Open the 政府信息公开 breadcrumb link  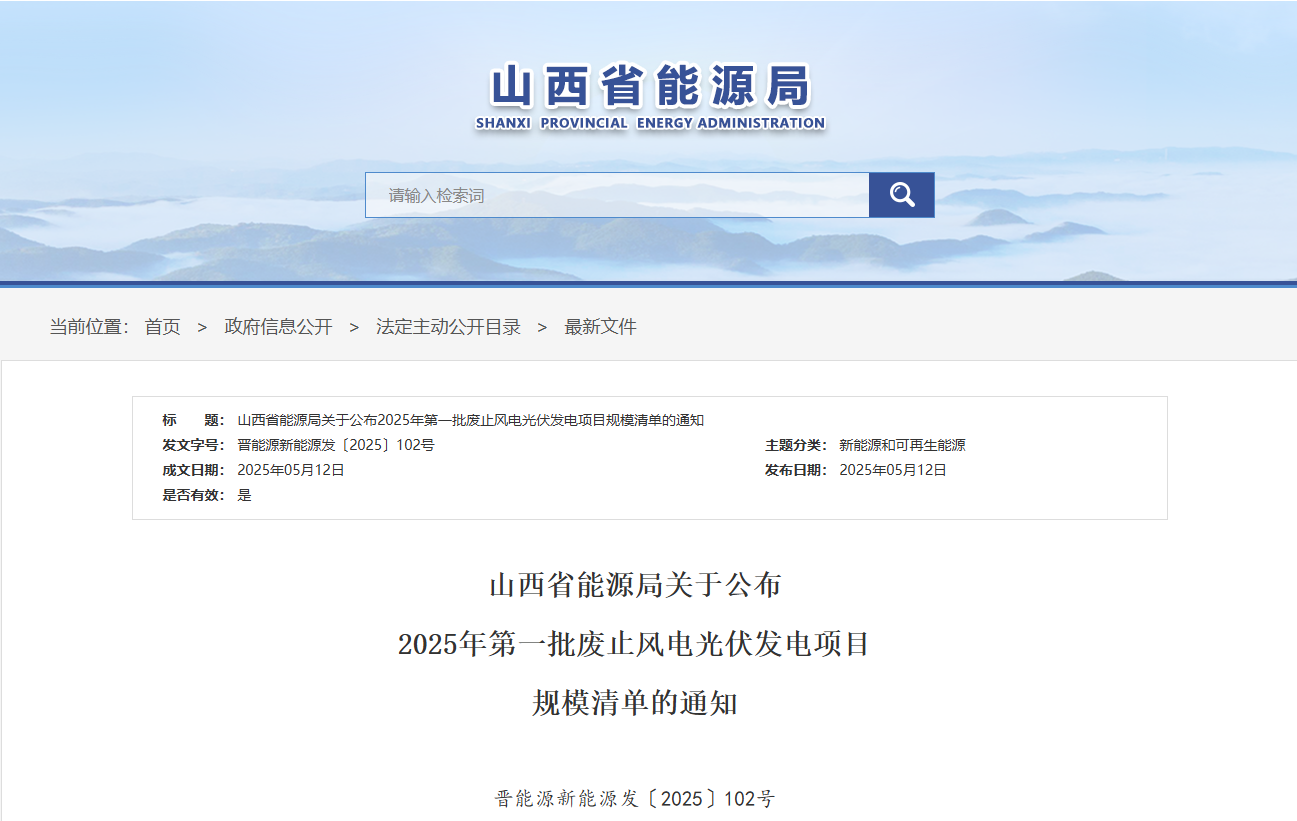click(278, 327)
